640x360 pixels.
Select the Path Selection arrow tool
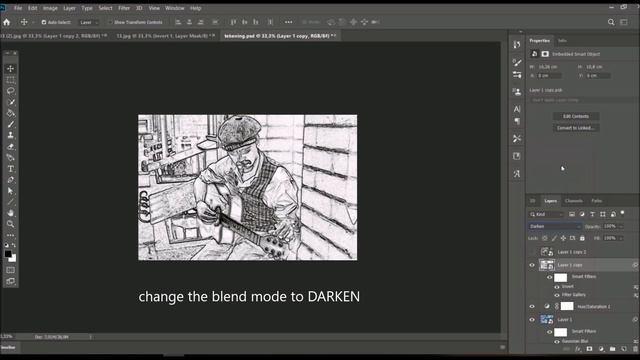pyautogui.click(x=11, y=191)
